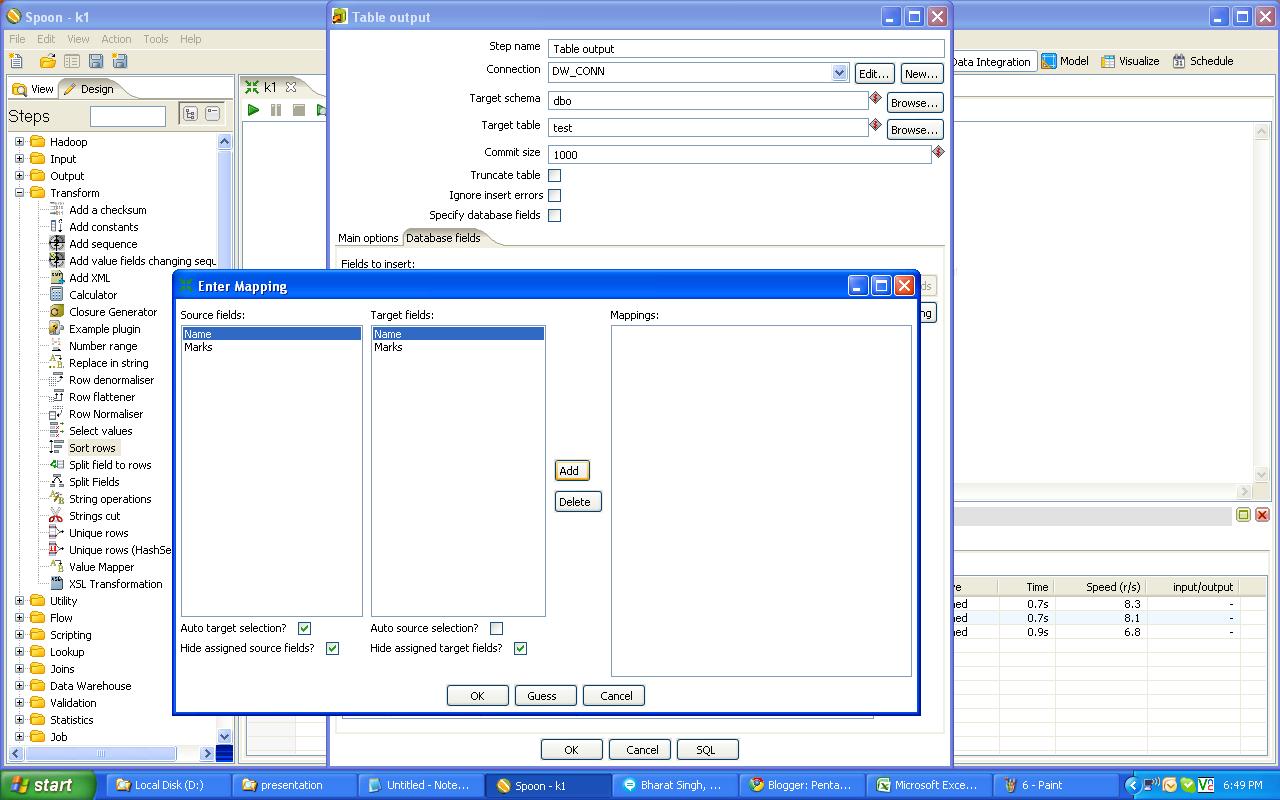1280x800 pixels.
Task: Enable the Truncate table checkbox
Action: pos(555,175)
